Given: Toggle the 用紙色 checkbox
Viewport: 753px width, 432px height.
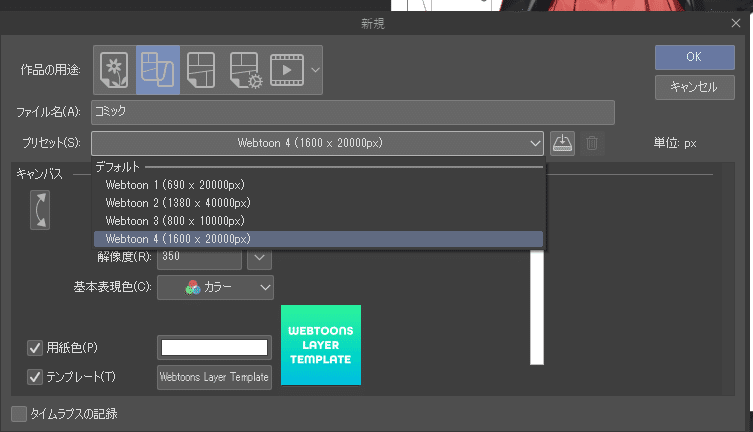Looking at the screenshot, I should (x=35, y=348).
